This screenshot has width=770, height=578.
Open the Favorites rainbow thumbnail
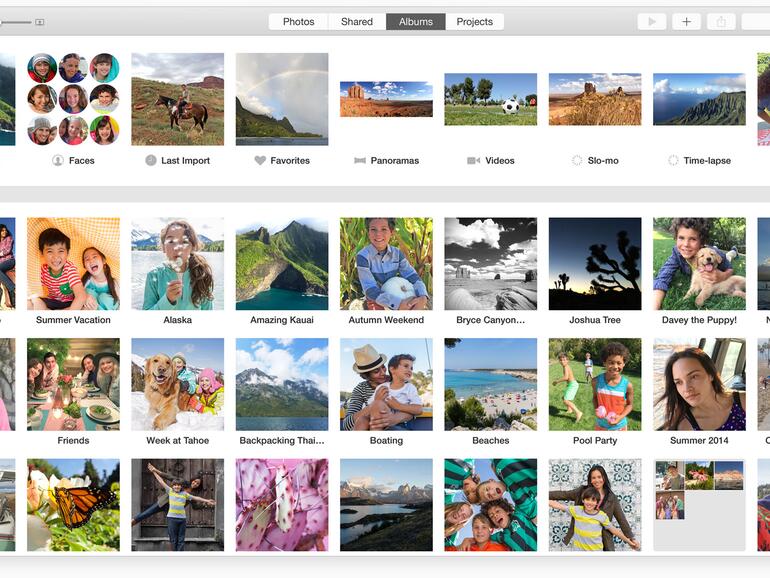point(282,99)
